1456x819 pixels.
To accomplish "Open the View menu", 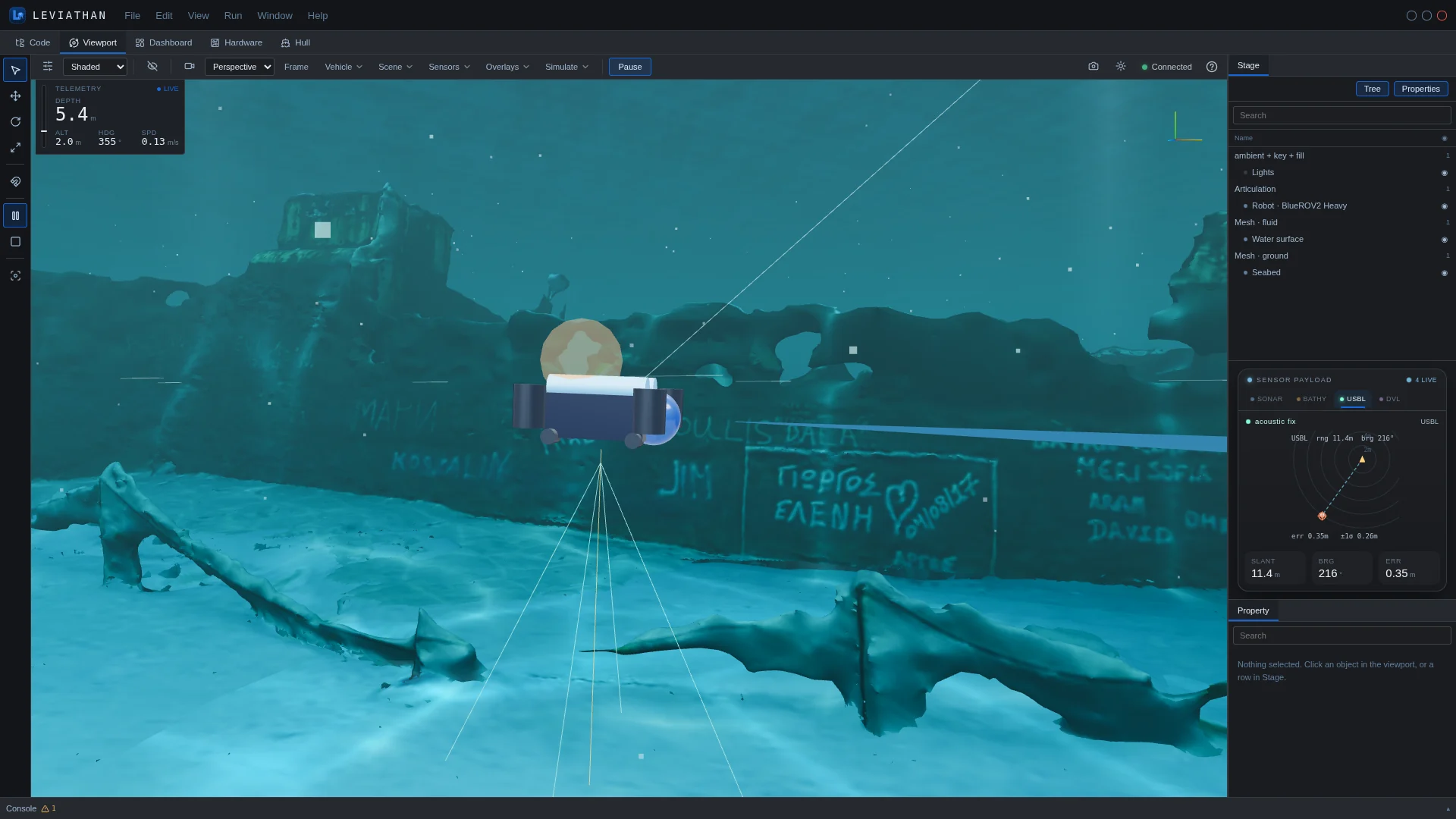I will point(198,15).
